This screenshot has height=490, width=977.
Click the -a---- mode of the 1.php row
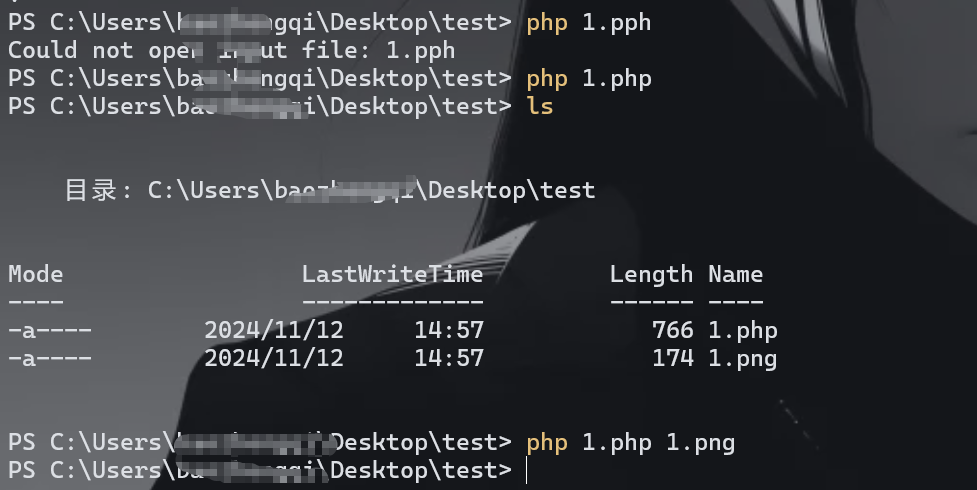tap(50, 330)
